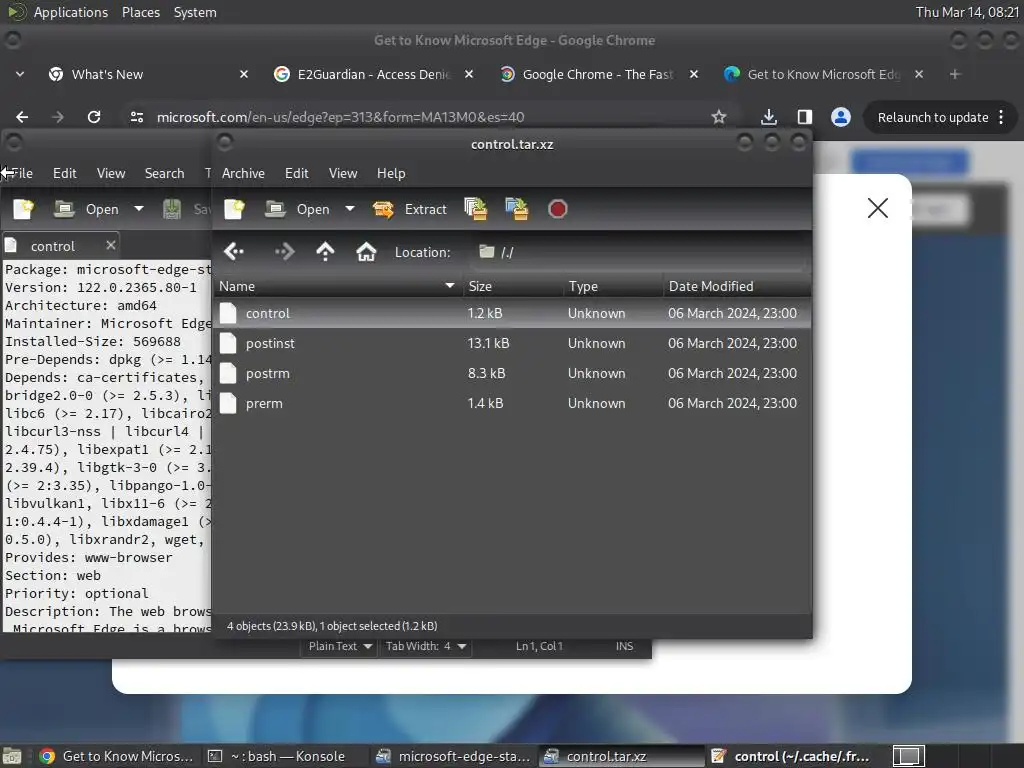Open the System menu
The image size is (1024, 768).
click(x=195, y=12)
